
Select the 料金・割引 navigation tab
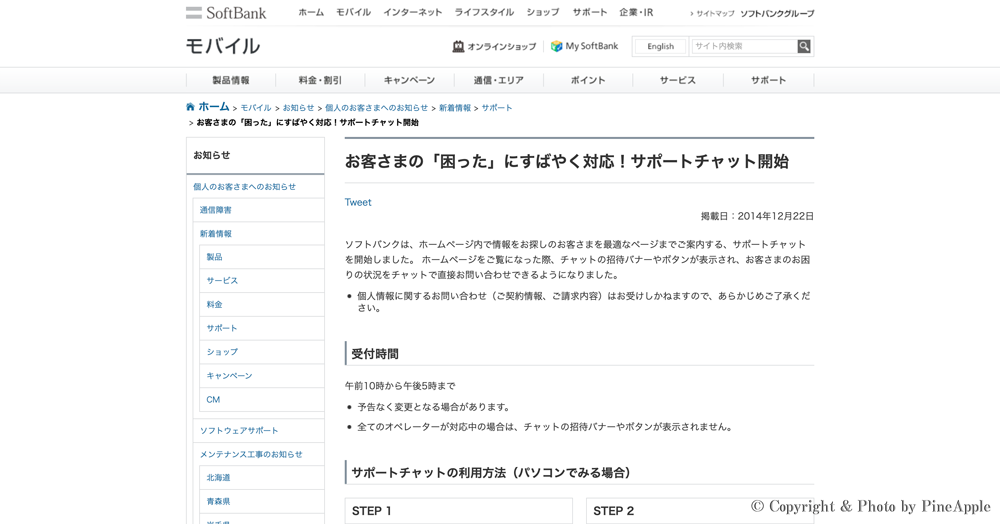pyautogui.click(x=320, y=80)
